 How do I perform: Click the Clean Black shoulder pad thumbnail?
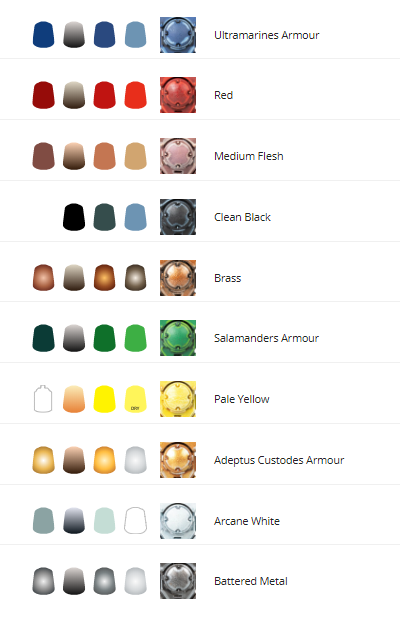[x=178, y=217]
